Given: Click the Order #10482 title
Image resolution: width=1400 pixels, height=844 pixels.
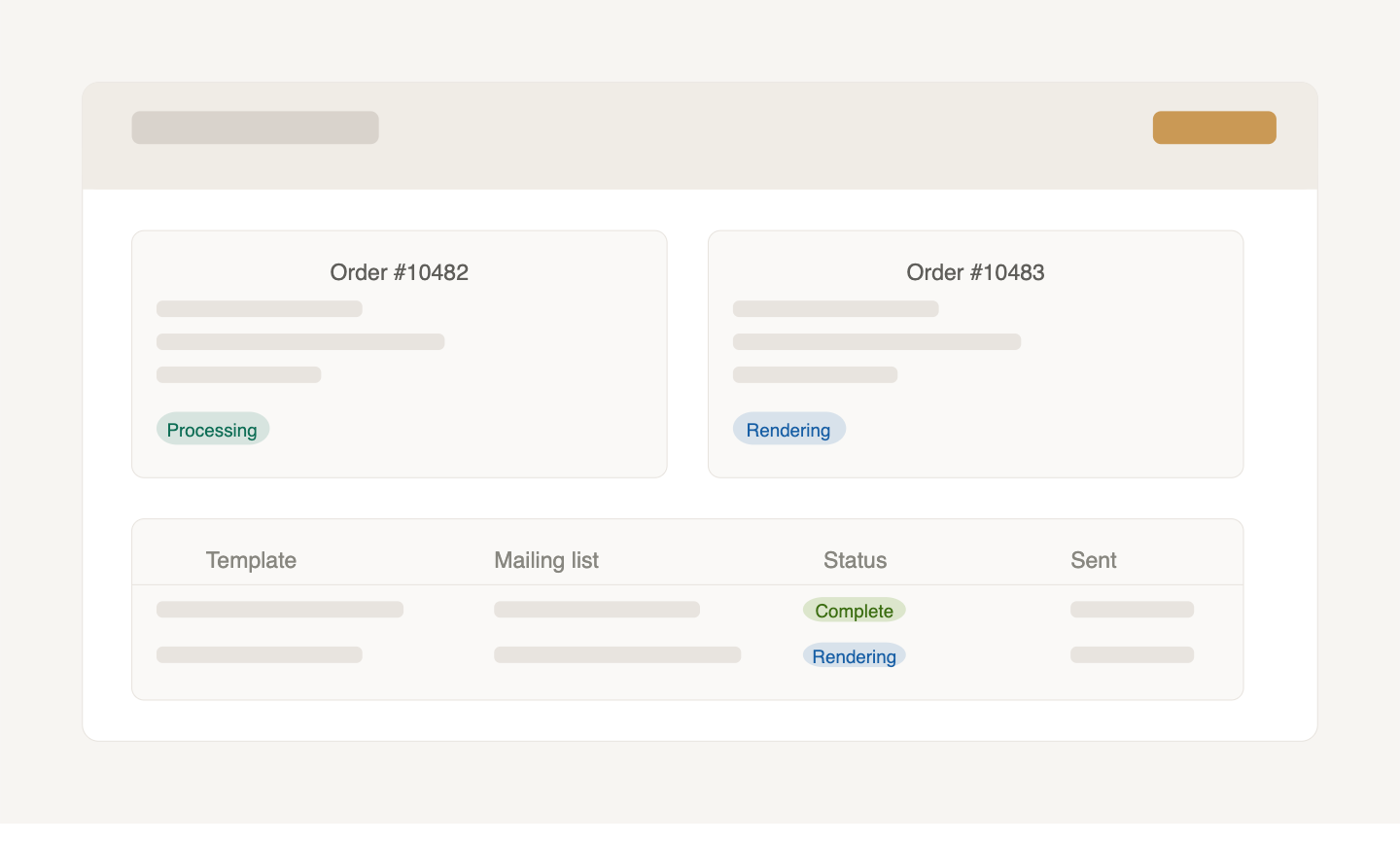Looking at the screenshot, I should click(x=399, y=272).
